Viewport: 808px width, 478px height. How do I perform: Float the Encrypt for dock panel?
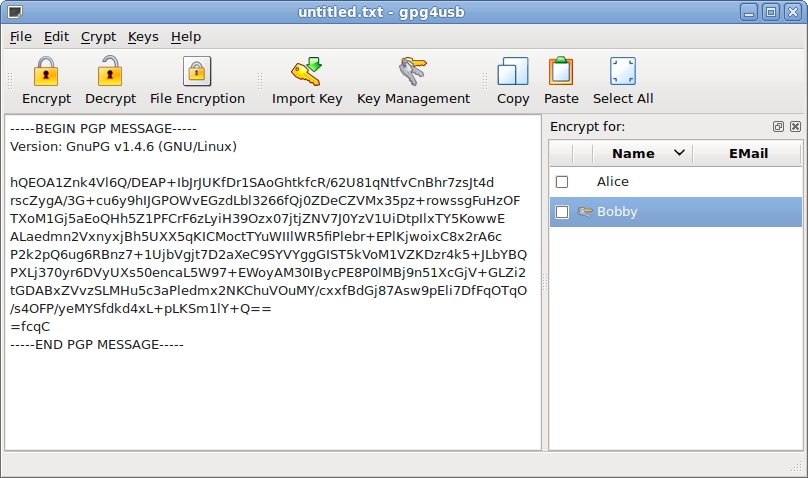pos(778,127)
